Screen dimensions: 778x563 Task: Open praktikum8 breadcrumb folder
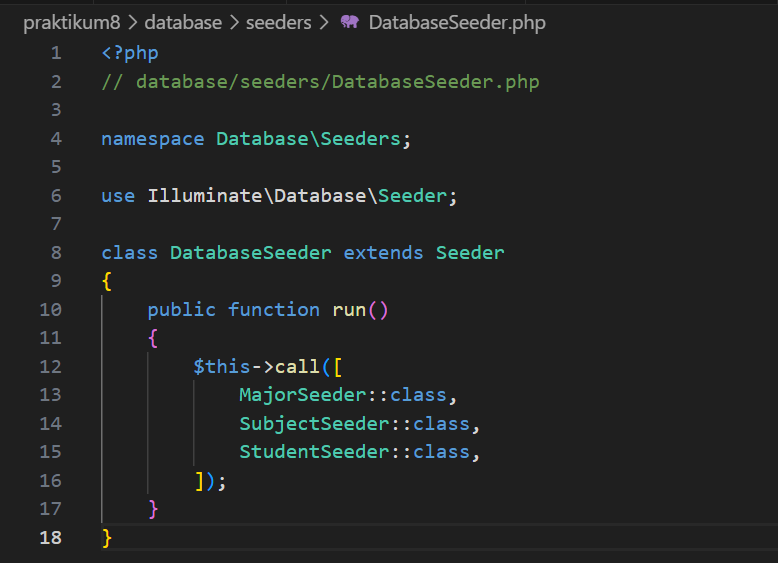[72, 22]
